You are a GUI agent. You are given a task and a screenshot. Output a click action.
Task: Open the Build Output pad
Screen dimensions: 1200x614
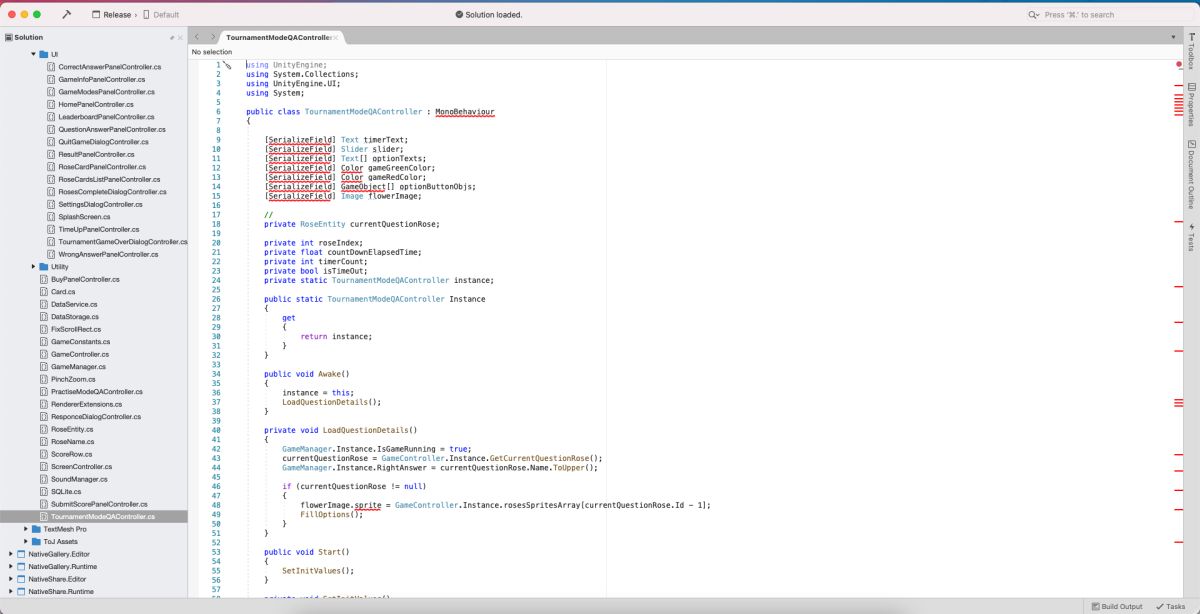(1116, 606)
